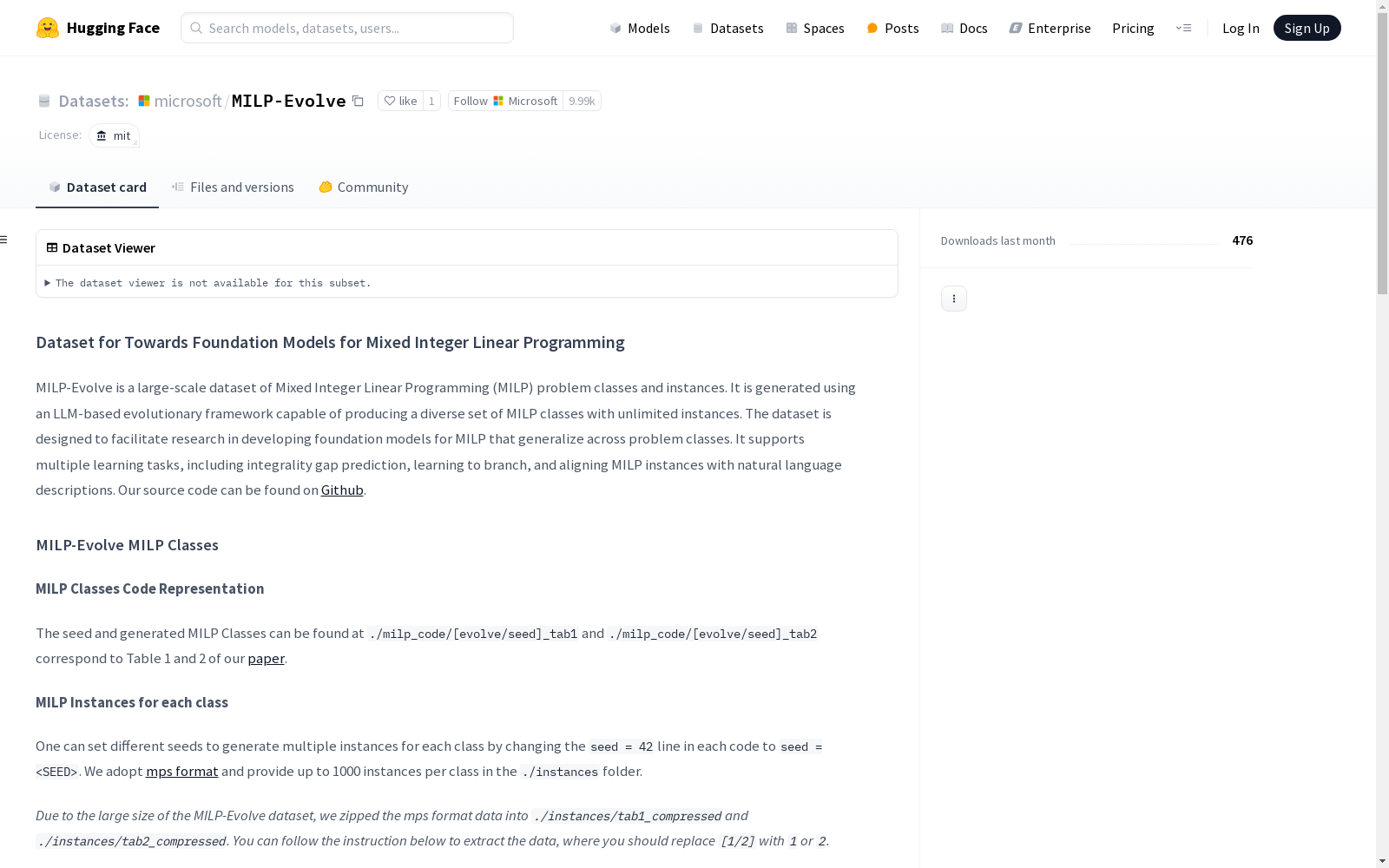Screen dimensions: 1389x868
Task: Open the Models navigation menu item
Action: point(640,28)
